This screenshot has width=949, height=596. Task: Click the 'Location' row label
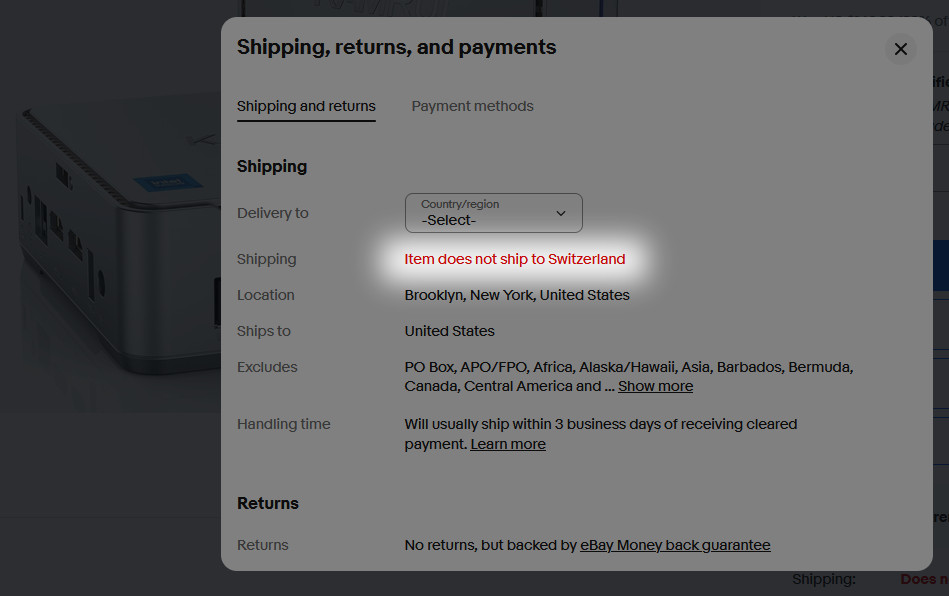[265, 295]
